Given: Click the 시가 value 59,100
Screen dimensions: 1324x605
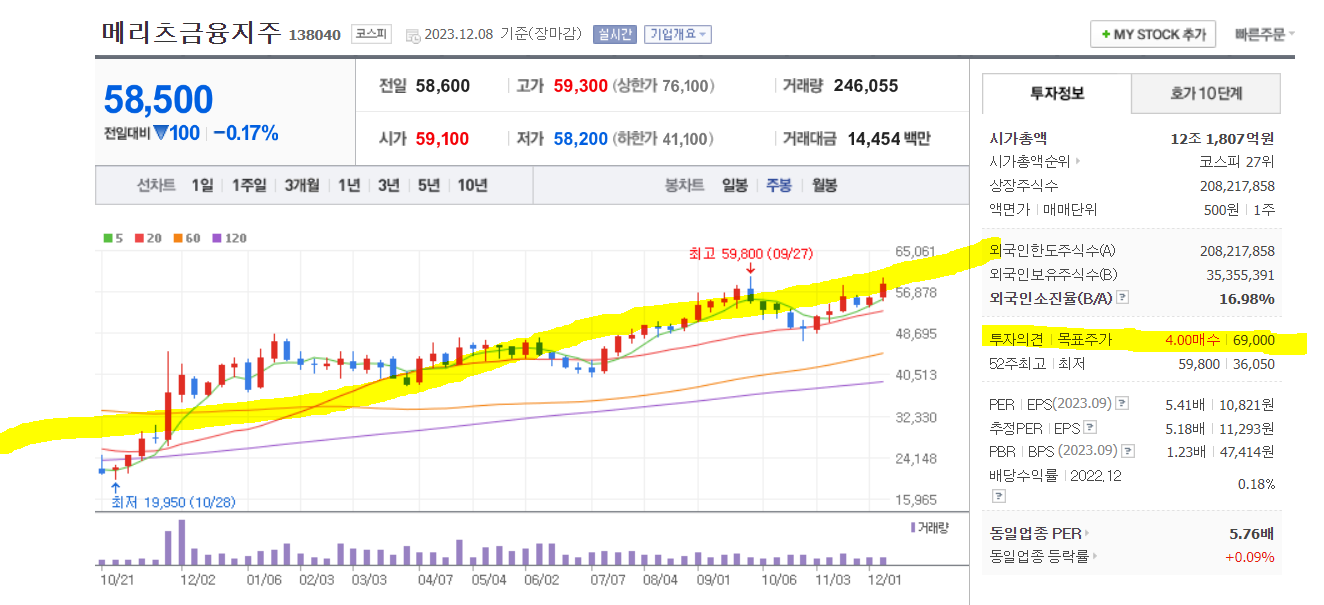Looking at the screenshot, I should tap(442, 139).
